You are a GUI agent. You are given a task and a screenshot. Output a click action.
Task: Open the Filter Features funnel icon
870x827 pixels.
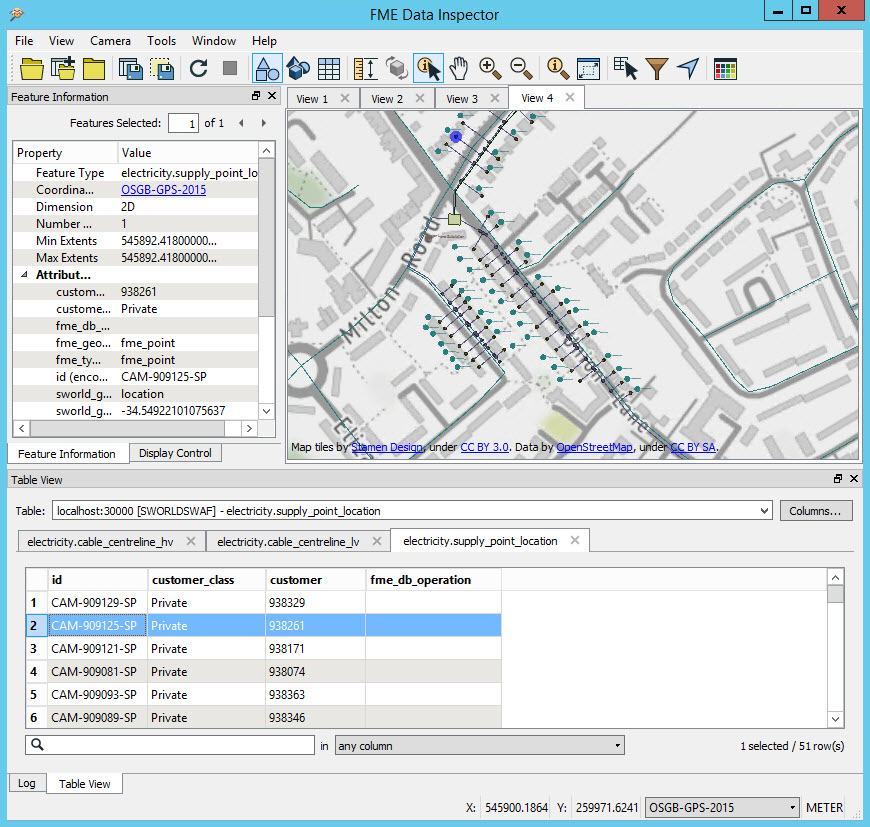pyautogui.click(x=656, y=69)
